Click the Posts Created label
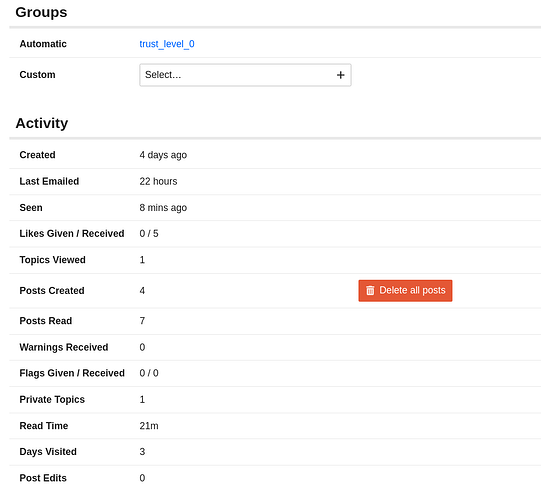541x499 pixels. click(52, 291)
